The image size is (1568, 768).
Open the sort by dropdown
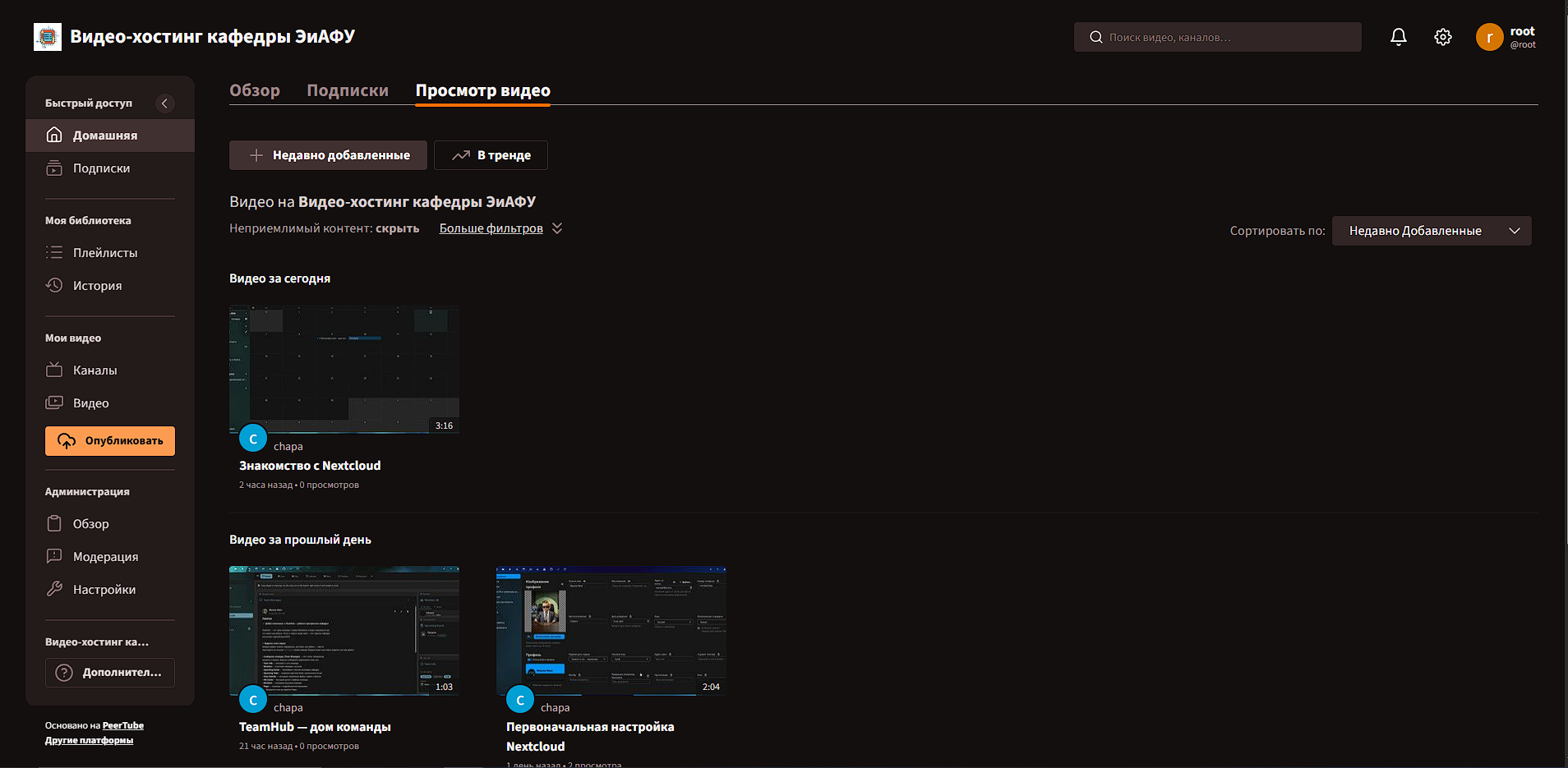pos(1432,231)
